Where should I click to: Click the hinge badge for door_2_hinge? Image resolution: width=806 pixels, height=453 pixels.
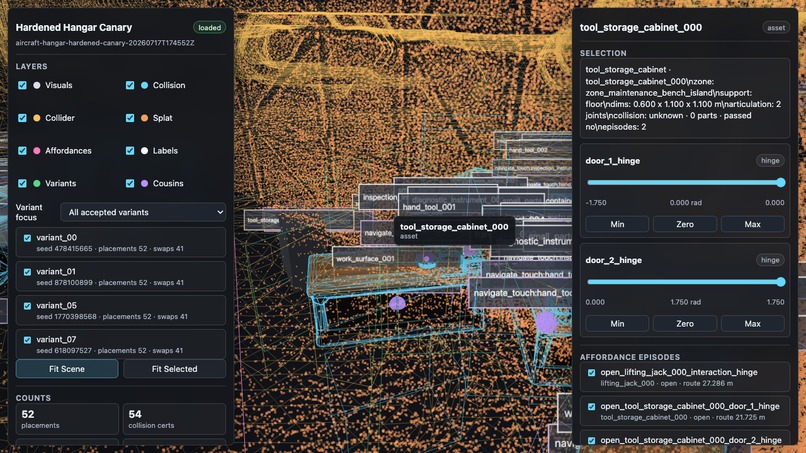tap(770, 260)
